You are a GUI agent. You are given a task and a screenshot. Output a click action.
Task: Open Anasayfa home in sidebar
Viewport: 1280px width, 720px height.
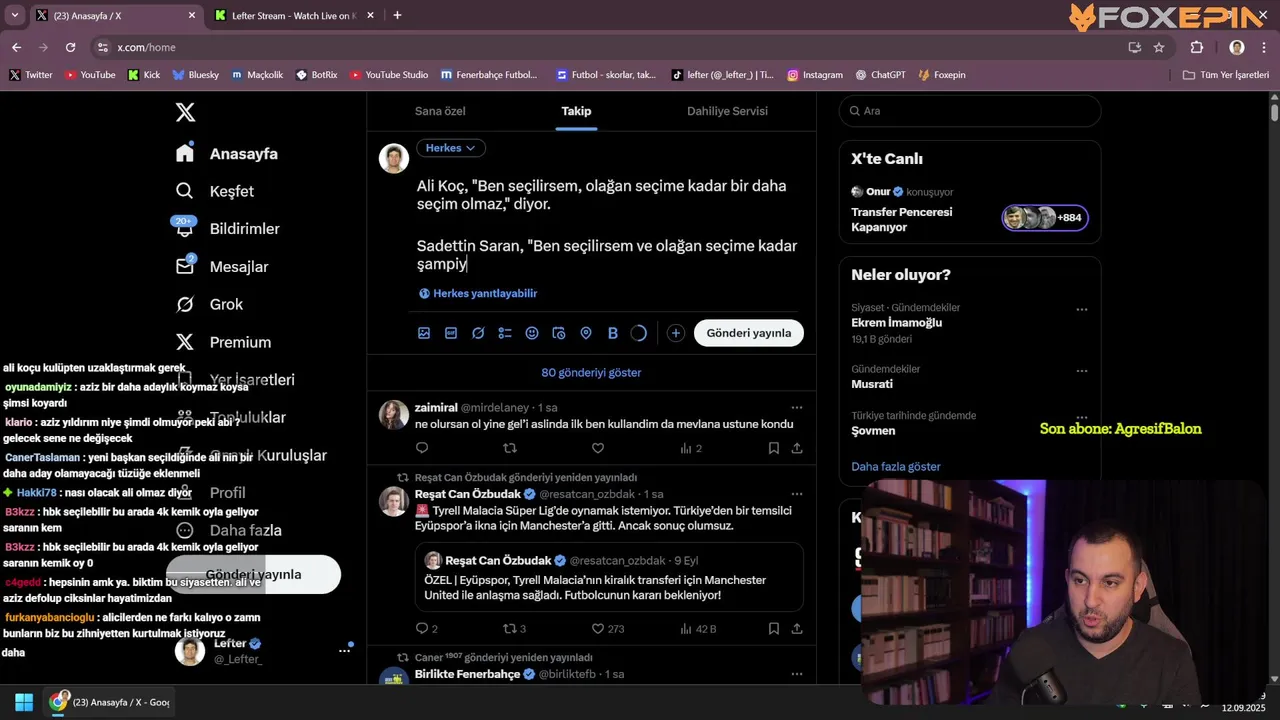[x=227, y=153]
